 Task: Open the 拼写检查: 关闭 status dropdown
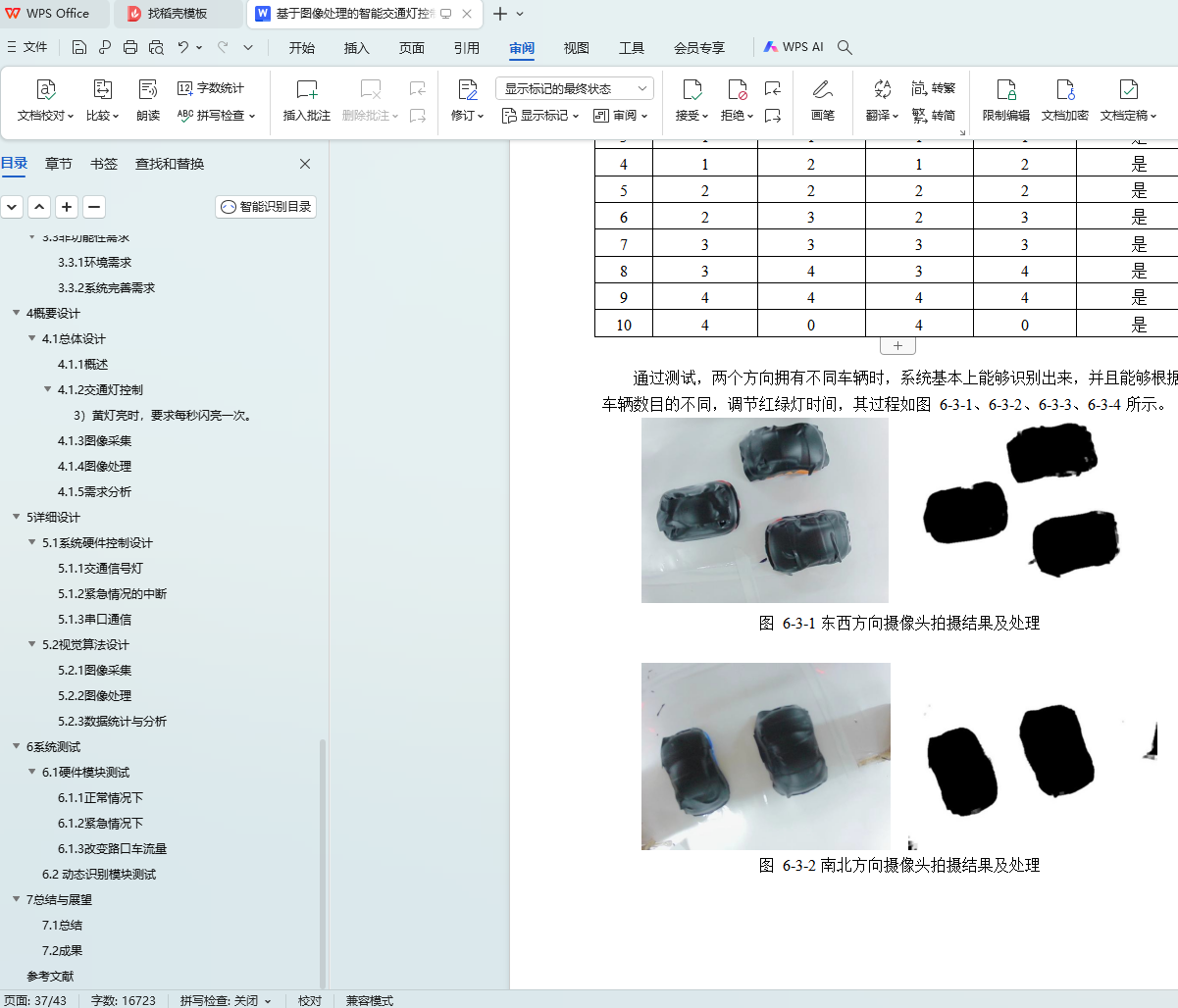coord(227,1000)
